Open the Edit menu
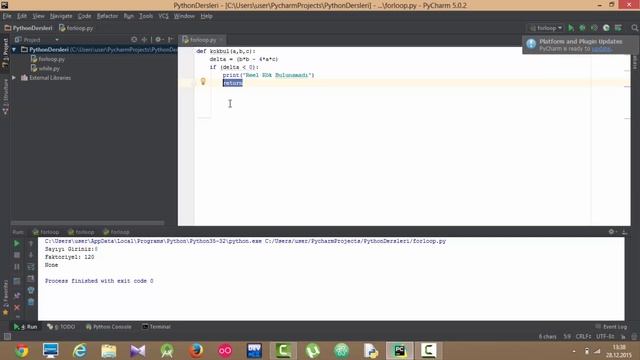This screenshot has height=360, width=640. click(x=22, y=16)
